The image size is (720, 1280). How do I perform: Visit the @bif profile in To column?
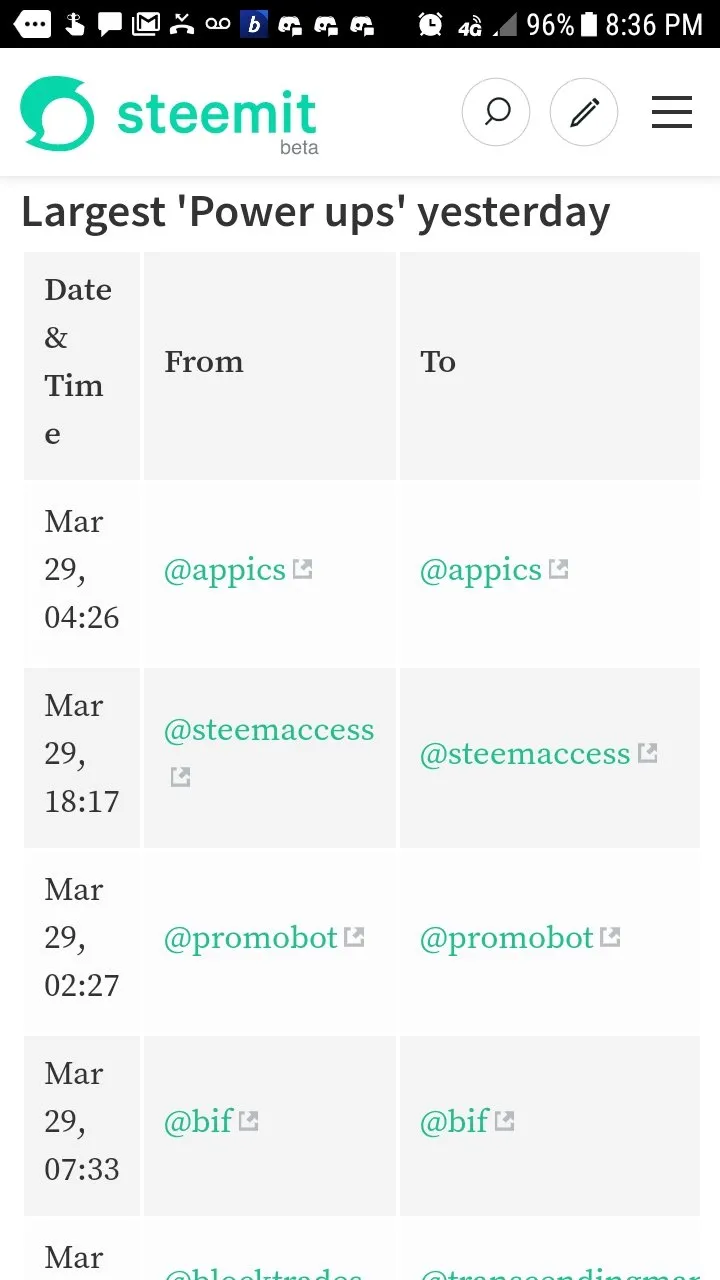pos(454,1121)
